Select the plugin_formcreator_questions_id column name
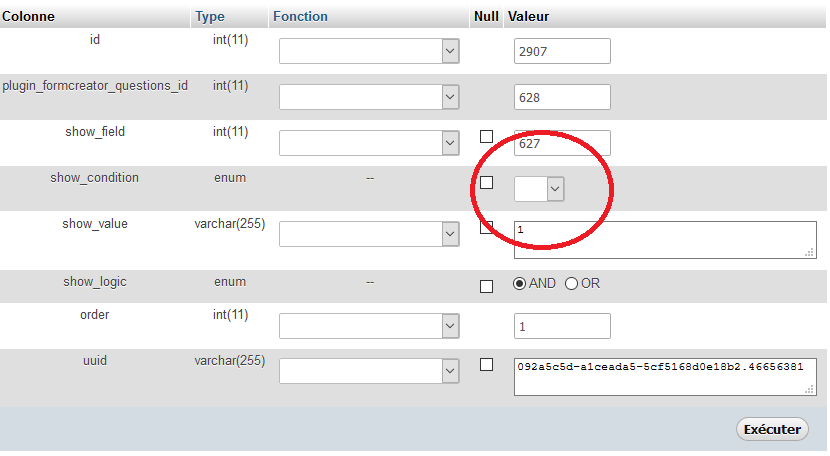The image size is (830, 456). [x=95, y=86]
